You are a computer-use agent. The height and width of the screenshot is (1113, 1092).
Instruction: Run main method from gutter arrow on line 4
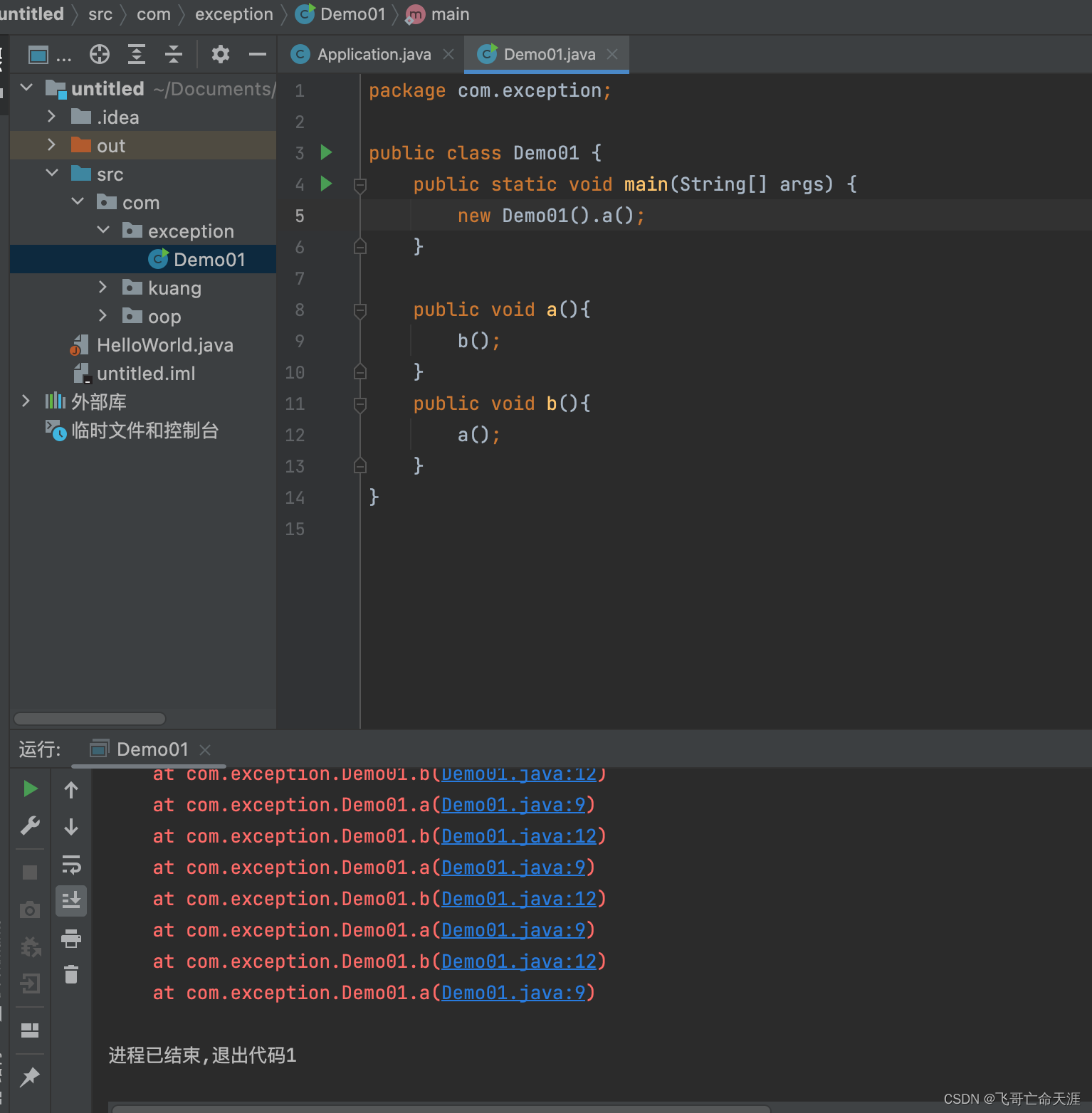tap(327, 184)
